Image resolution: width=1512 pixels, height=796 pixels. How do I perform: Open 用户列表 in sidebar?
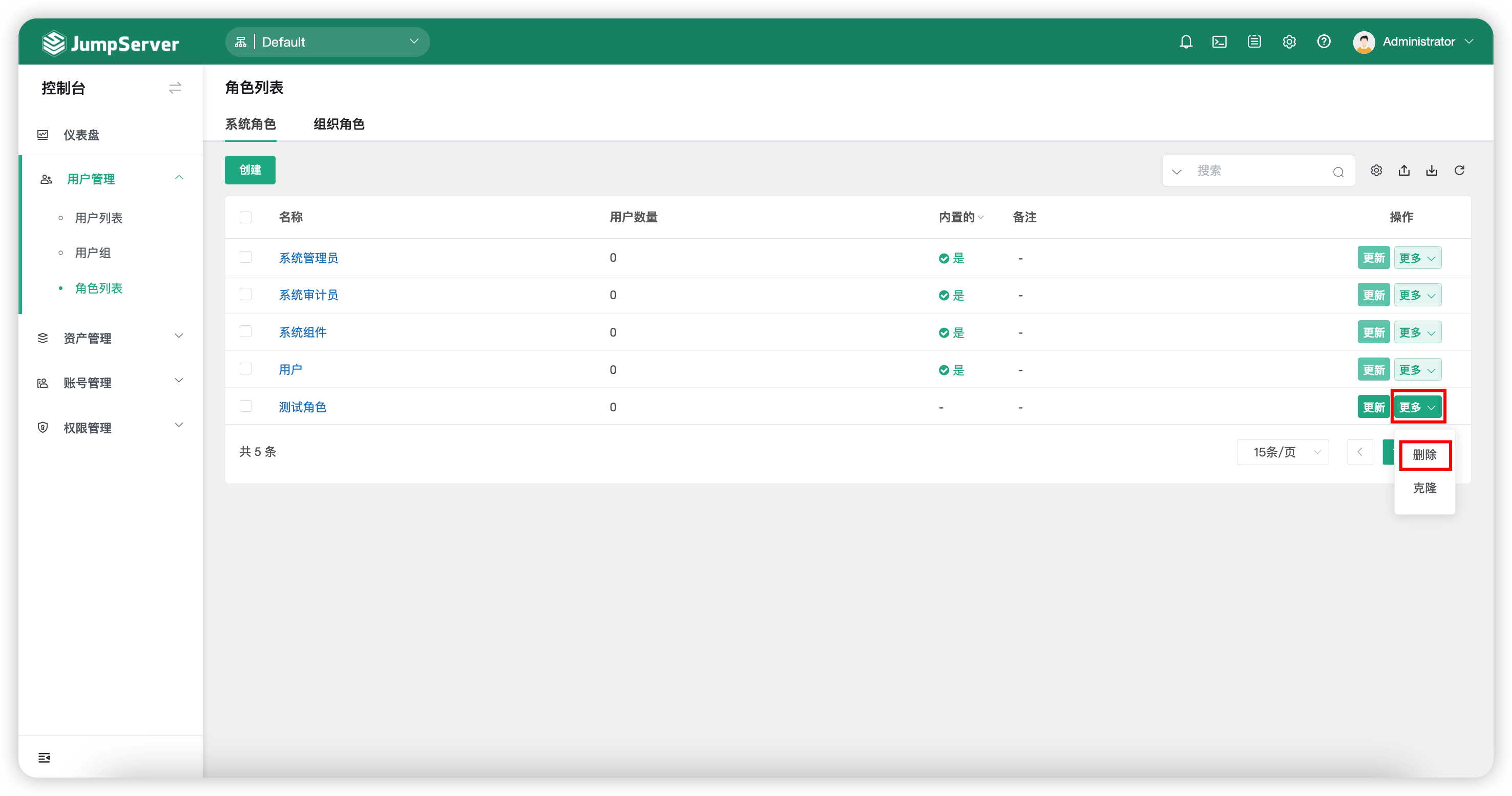click(x=99, y=218)
